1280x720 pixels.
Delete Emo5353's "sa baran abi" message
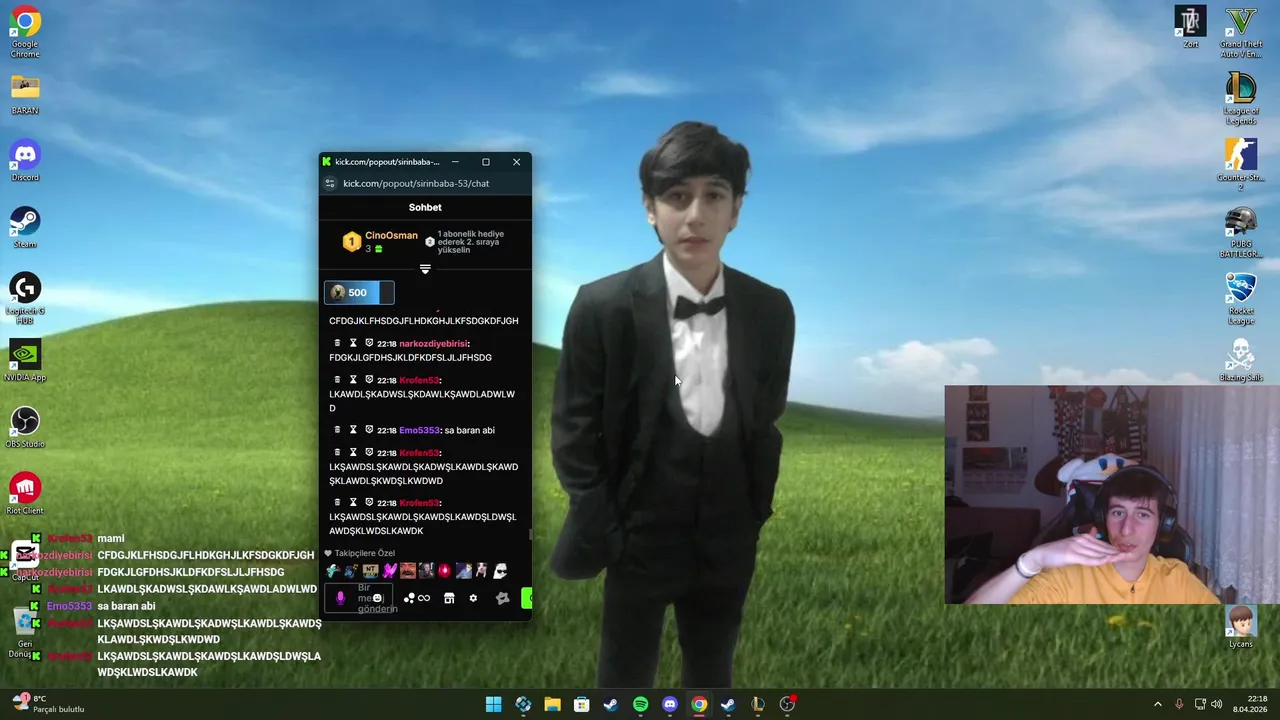point(337,430)
